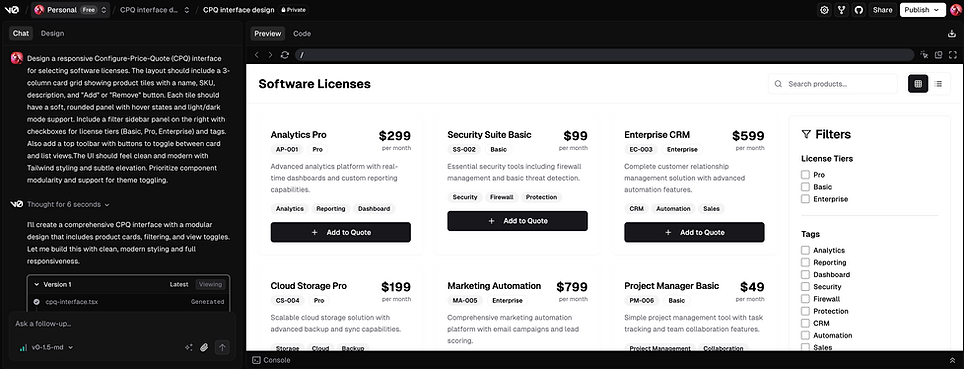Switch to the Code tab
This screenshot has width=964, height=369.
point(302,34)
